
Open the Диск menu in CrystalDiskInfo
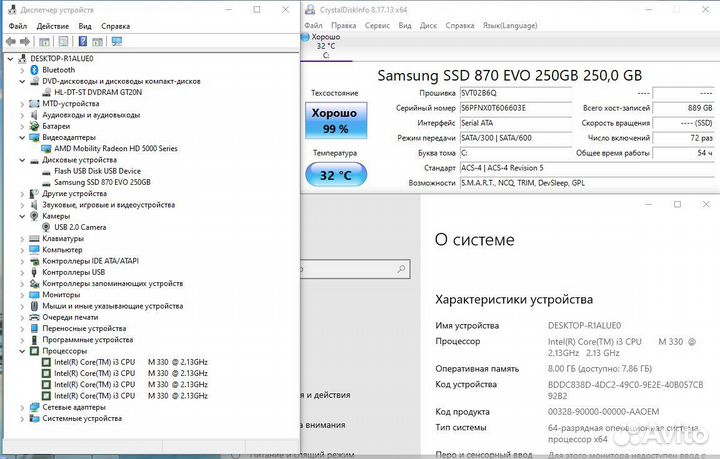click(x=428, y=25)
